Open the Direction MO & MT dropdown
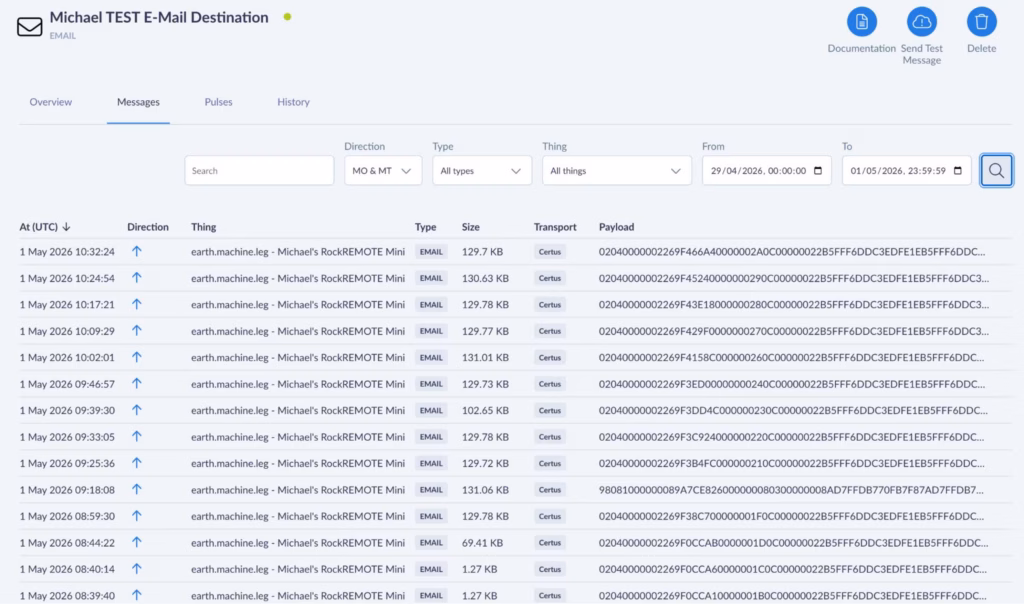The width and height of the screenshot is (1024, 604). pyautogui.click(x=383, y=170)
